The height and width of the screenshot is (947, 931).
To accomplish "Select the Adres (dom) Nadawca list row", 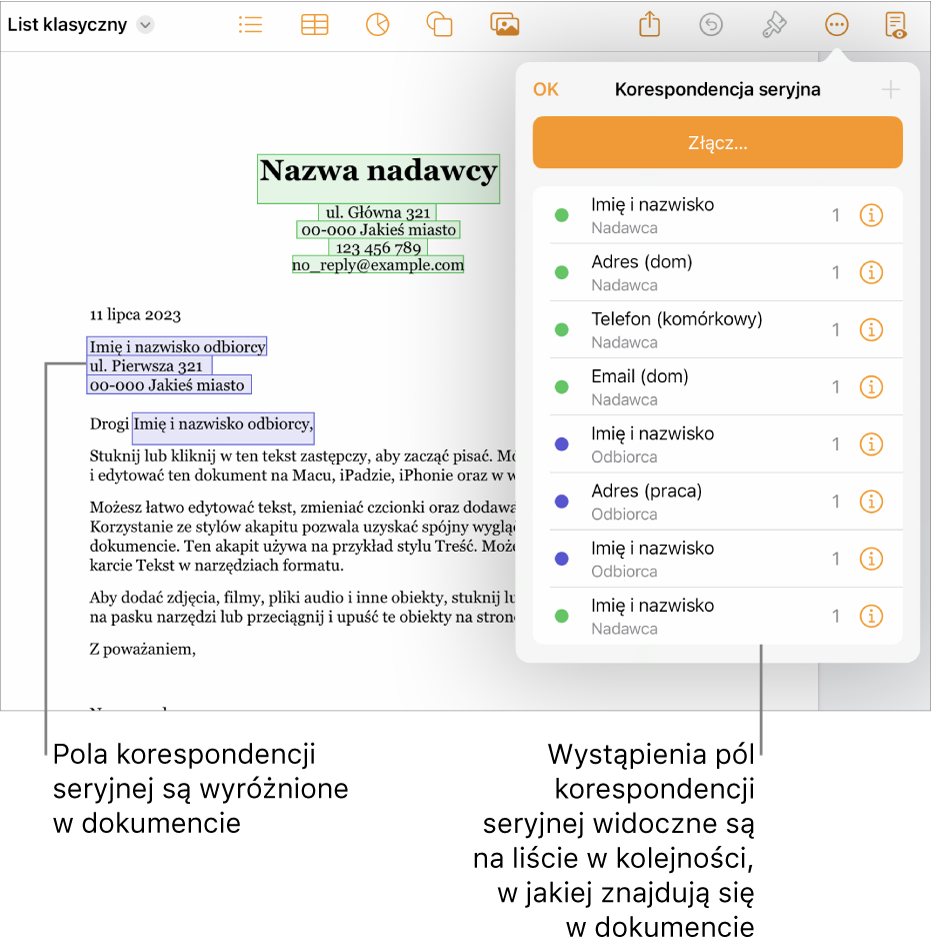I will [718, 272].
